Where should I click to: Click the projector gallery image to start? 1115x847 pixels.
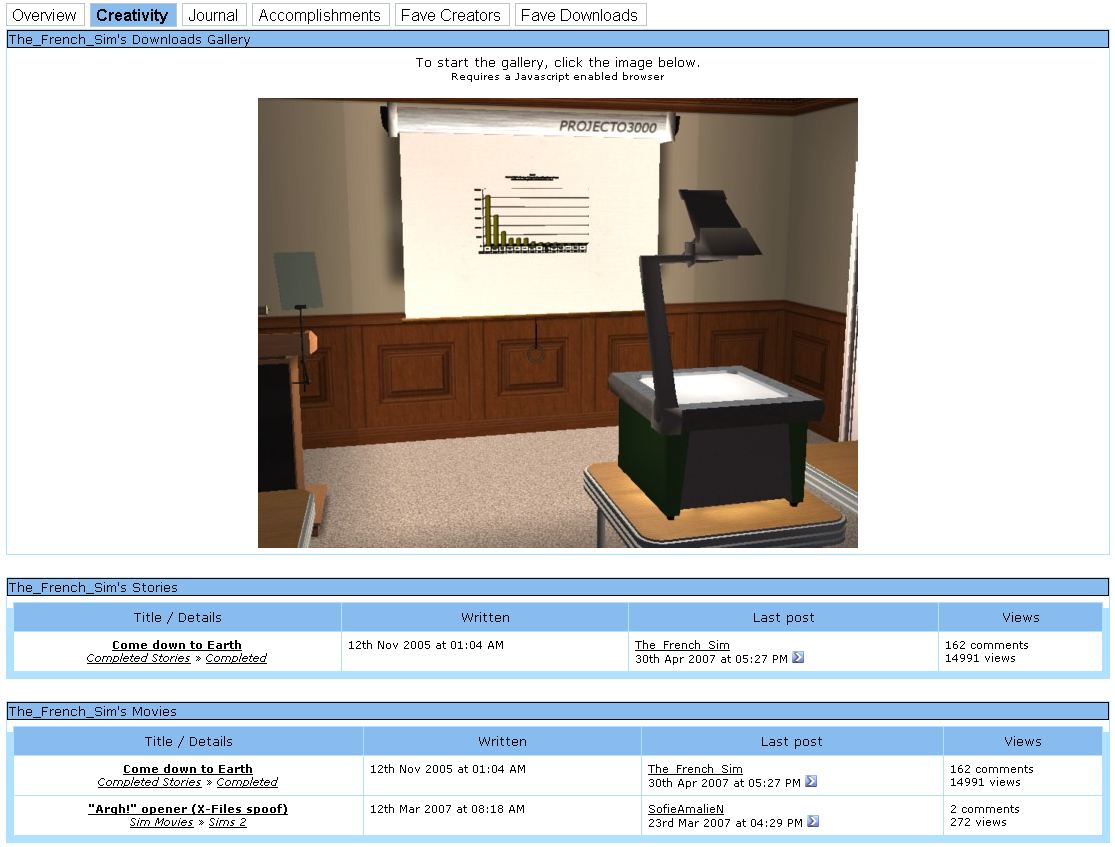tap(557, 322)
